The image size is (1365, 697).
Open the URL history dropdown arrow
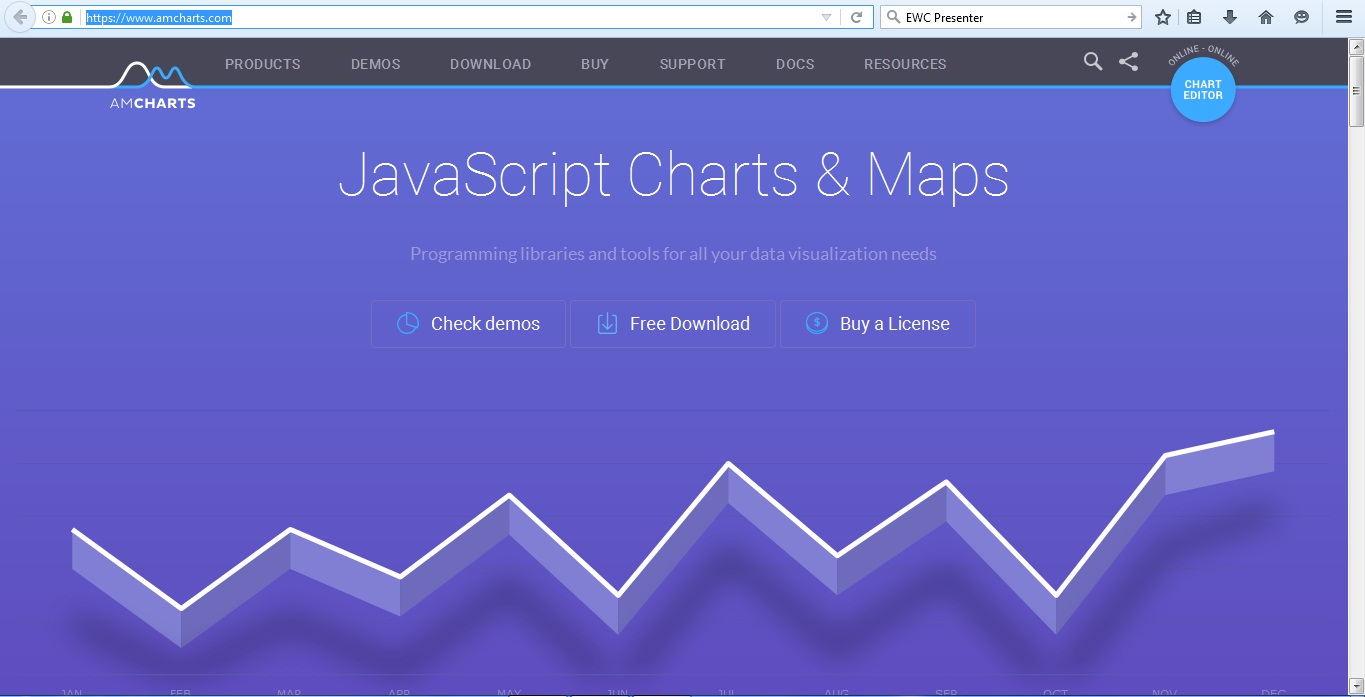click(x=826, y=17)
